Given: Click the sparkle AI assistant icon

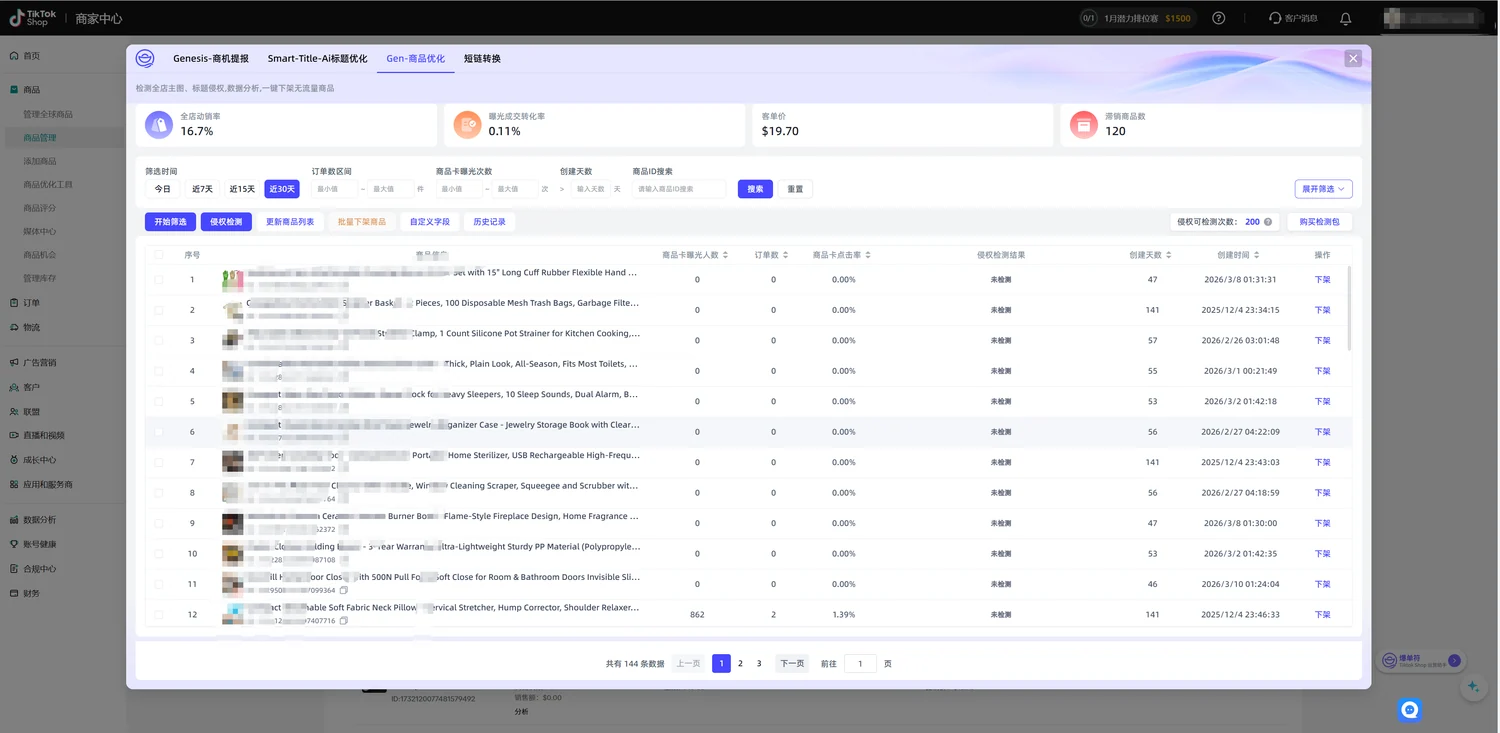Looking at the screenshot, I should [x=1472, y=687].
